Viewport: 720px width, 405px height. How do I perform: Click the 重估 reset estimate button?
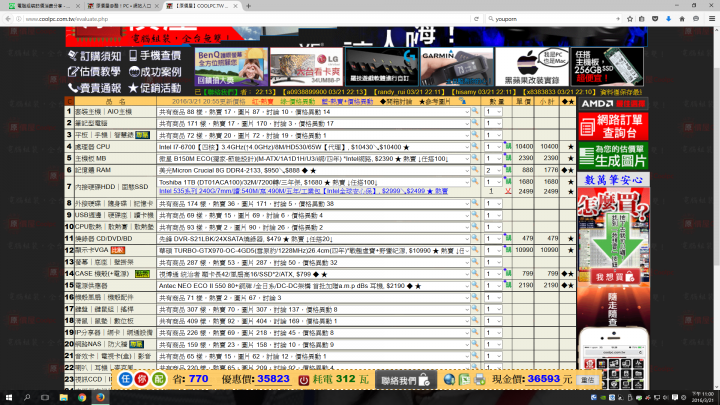(587, 380)
